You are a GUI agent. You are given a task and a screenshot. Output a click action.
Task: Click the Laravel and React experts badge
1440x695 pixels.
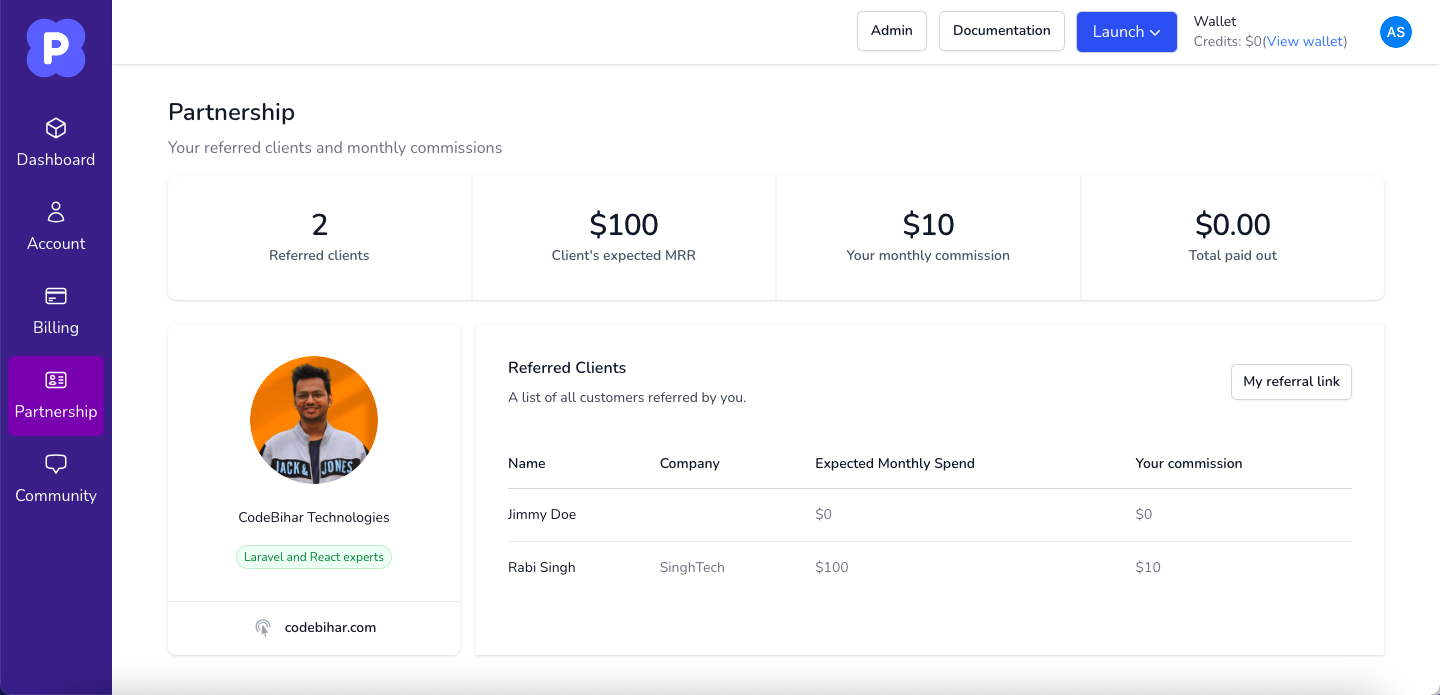[314, 557]
